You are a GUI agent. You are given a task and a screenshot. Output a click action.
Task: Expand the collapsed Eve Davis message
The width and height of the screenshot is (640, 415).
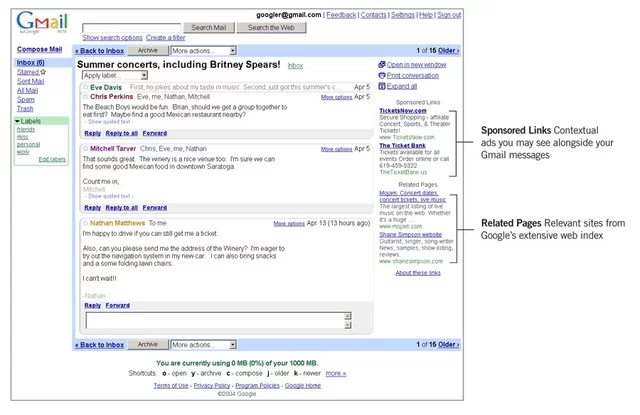coord(227,87)
